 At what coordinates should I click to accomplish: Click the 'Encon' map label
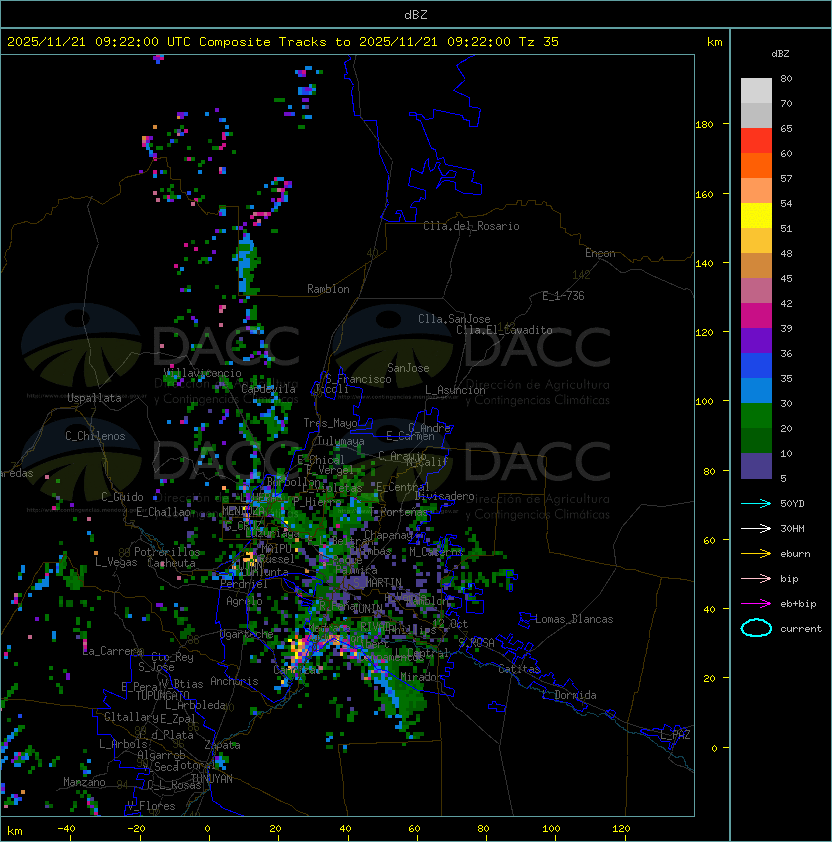point(600,253)
